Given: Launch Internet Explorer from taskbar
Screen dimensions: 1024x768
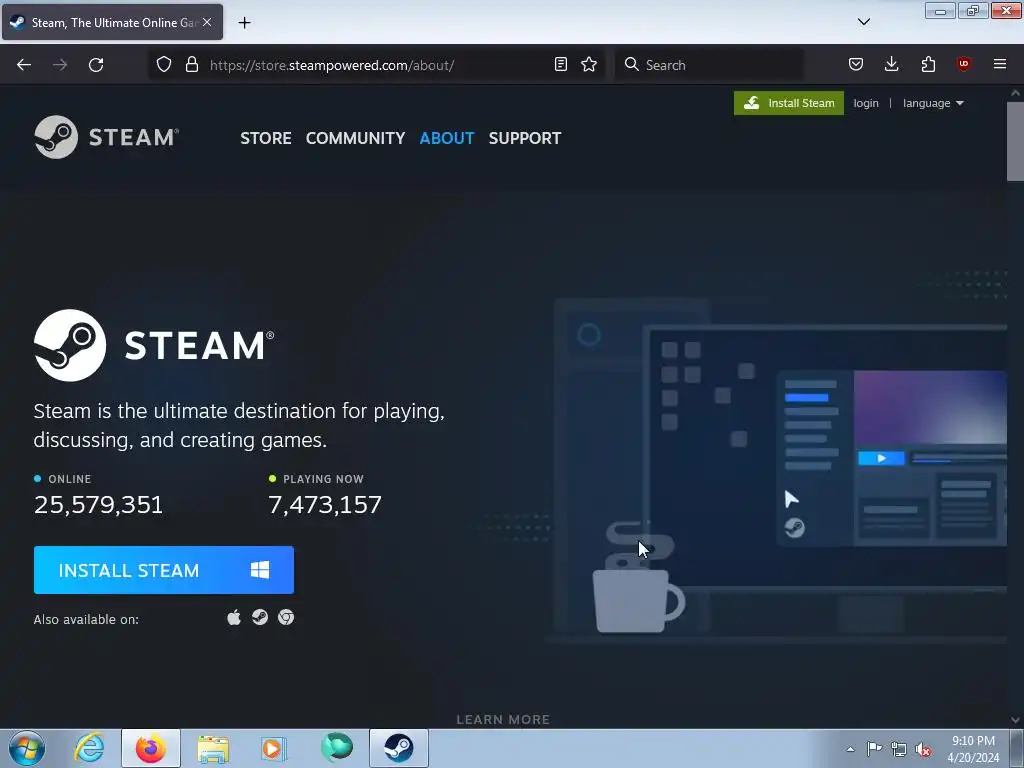Looking at the screenshot, I should [x=89, y=748].
